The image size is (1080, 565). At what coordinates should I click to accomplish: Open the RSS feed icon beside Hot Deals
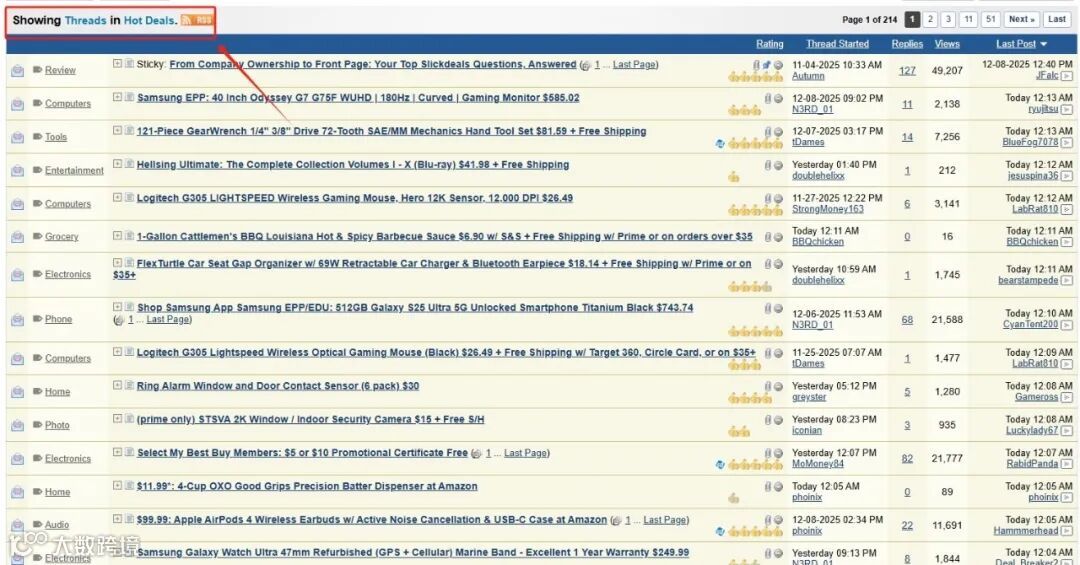tap(197, 20)
